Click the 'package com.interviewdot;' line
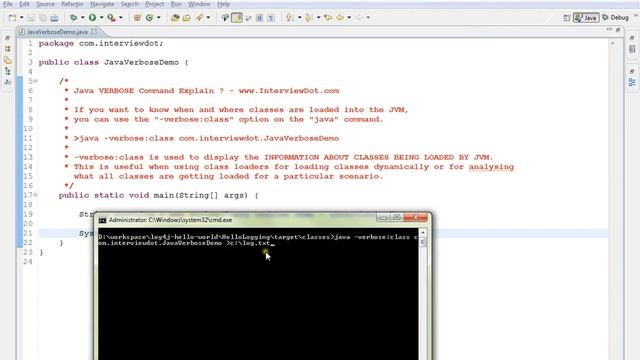Viewport: 640px width, 360px height. point(101,43)
